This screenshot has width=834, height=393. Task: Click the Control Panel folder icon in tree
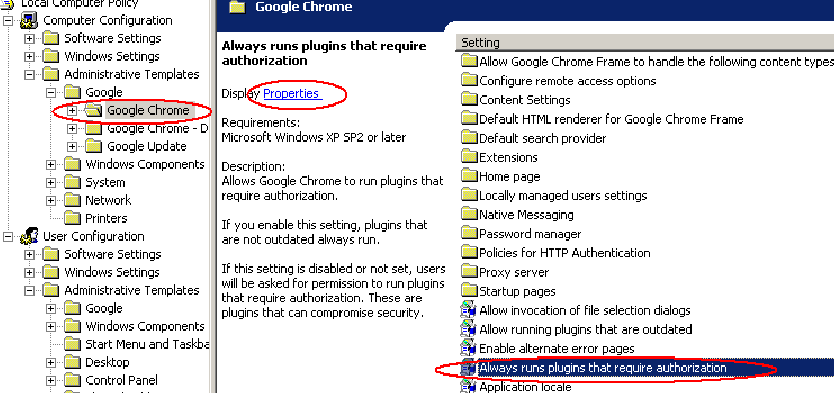tap(72, 380)
